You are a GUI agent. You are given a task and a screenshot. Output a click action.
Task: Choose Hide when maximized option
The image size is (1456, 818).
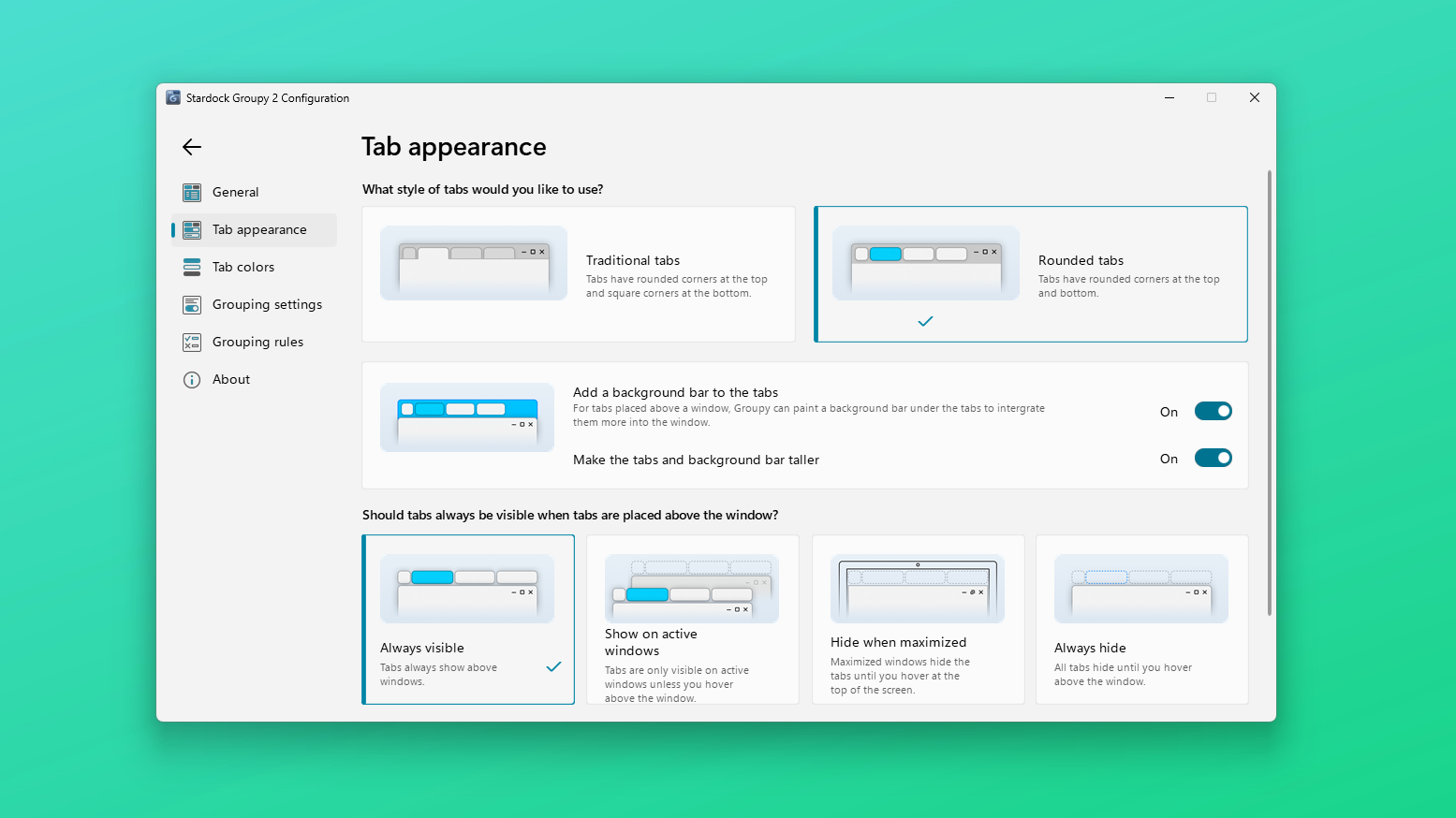pyautogui.click(x=918, y=620)
